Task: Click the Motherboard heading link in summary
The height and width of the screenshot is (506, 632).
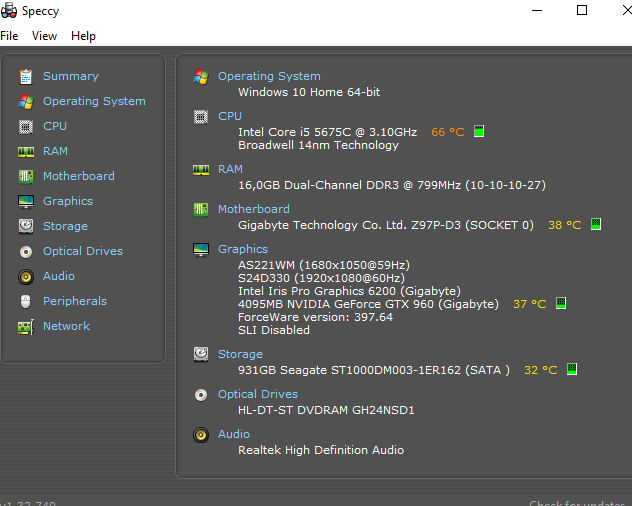Action: pyautogui.click(x=254, y=209)
